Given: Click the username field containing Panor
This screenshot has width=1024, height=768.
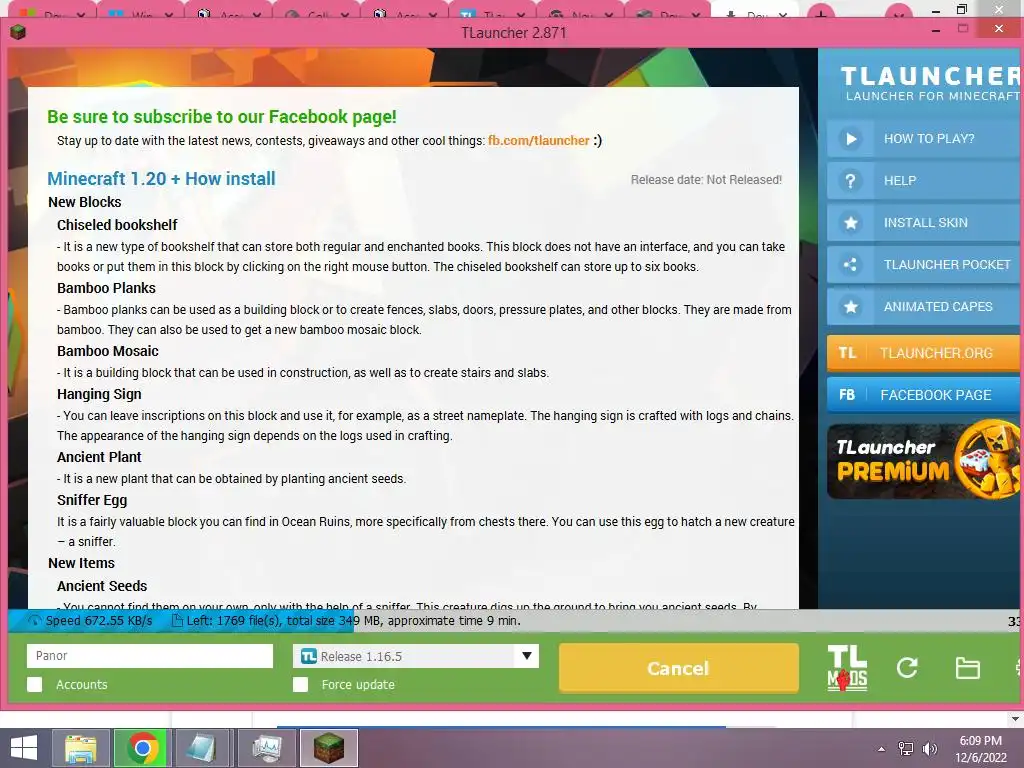Looking at the screenshot, I should (x=150, y=656).
